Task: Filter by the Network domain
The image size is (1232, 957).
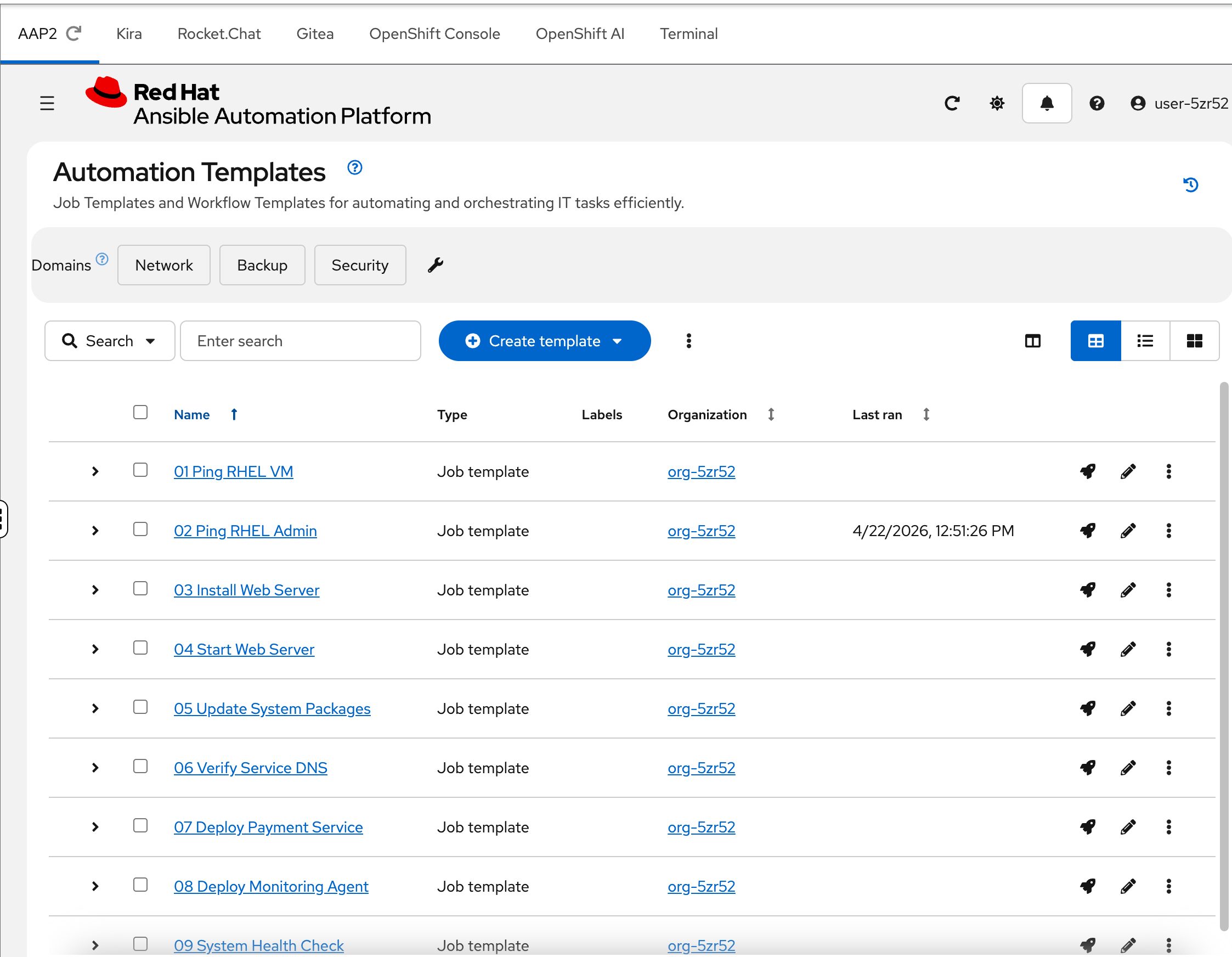Action: coord(163,264)
